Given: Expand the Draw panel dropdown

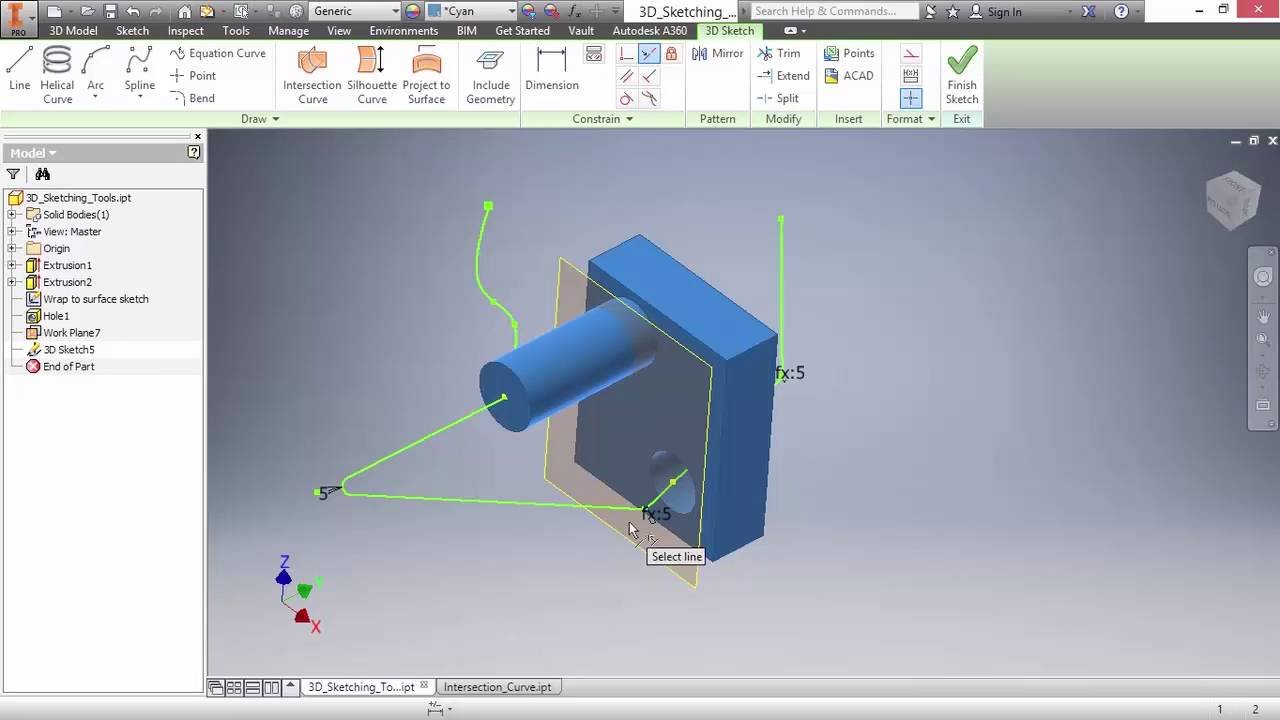Looking at the screenshot, I should click(x=260, y=119).
